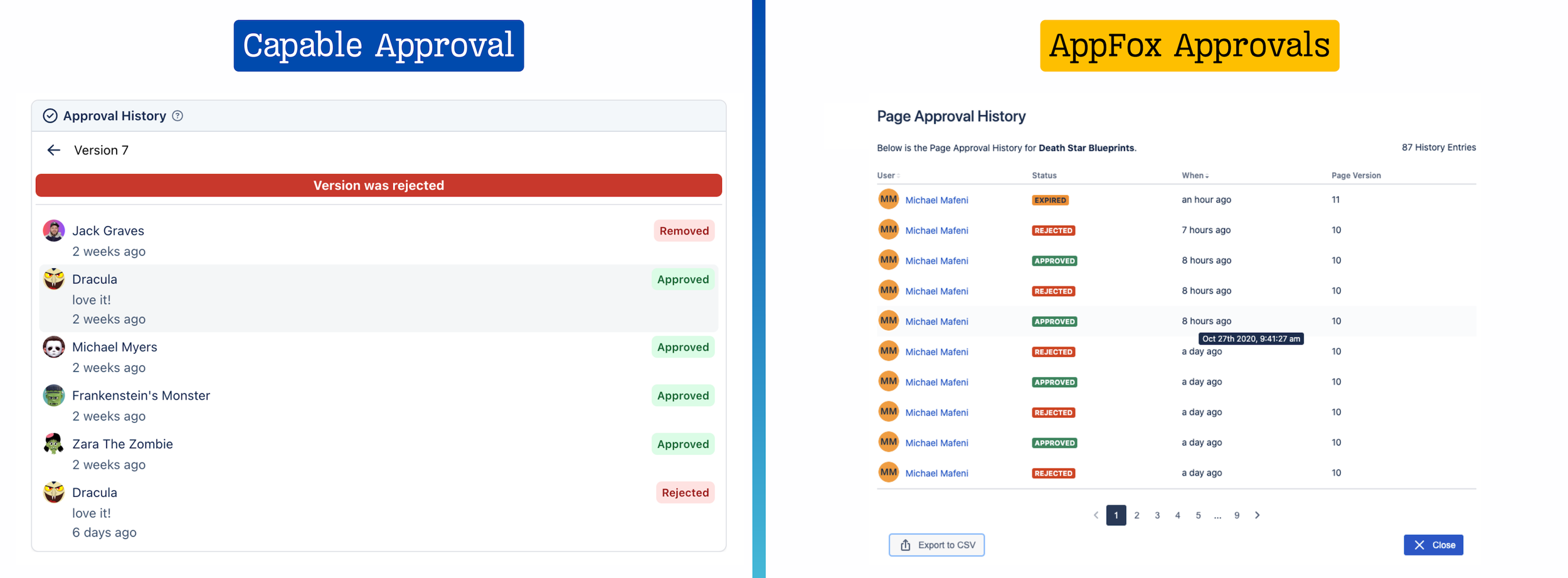Click Frankenstein's Monster avatar

(54, 395)
